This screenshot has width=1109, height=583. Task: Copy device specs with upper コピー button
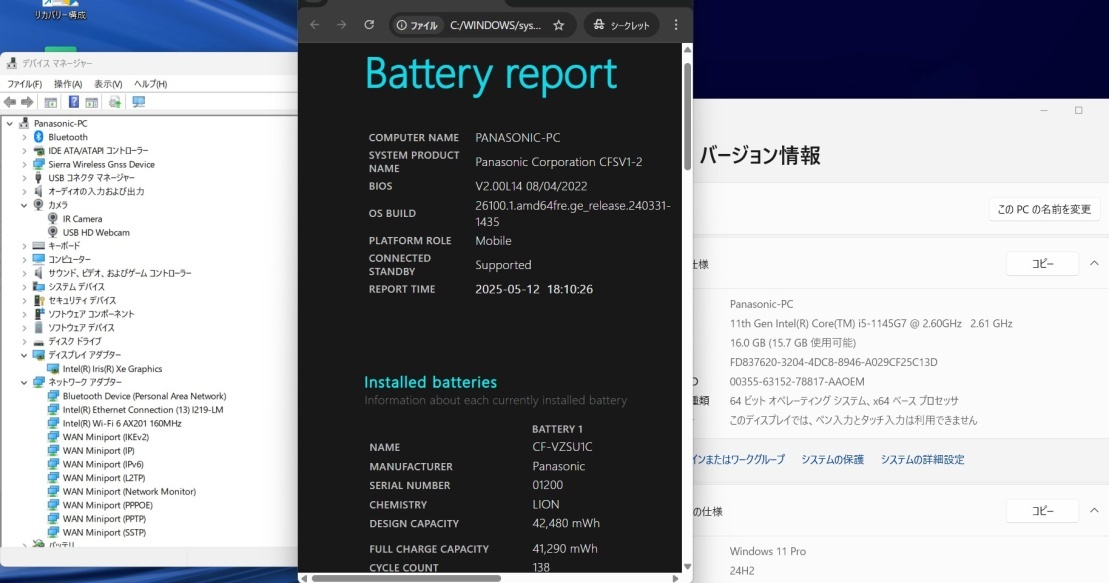tap(1043, 264)
